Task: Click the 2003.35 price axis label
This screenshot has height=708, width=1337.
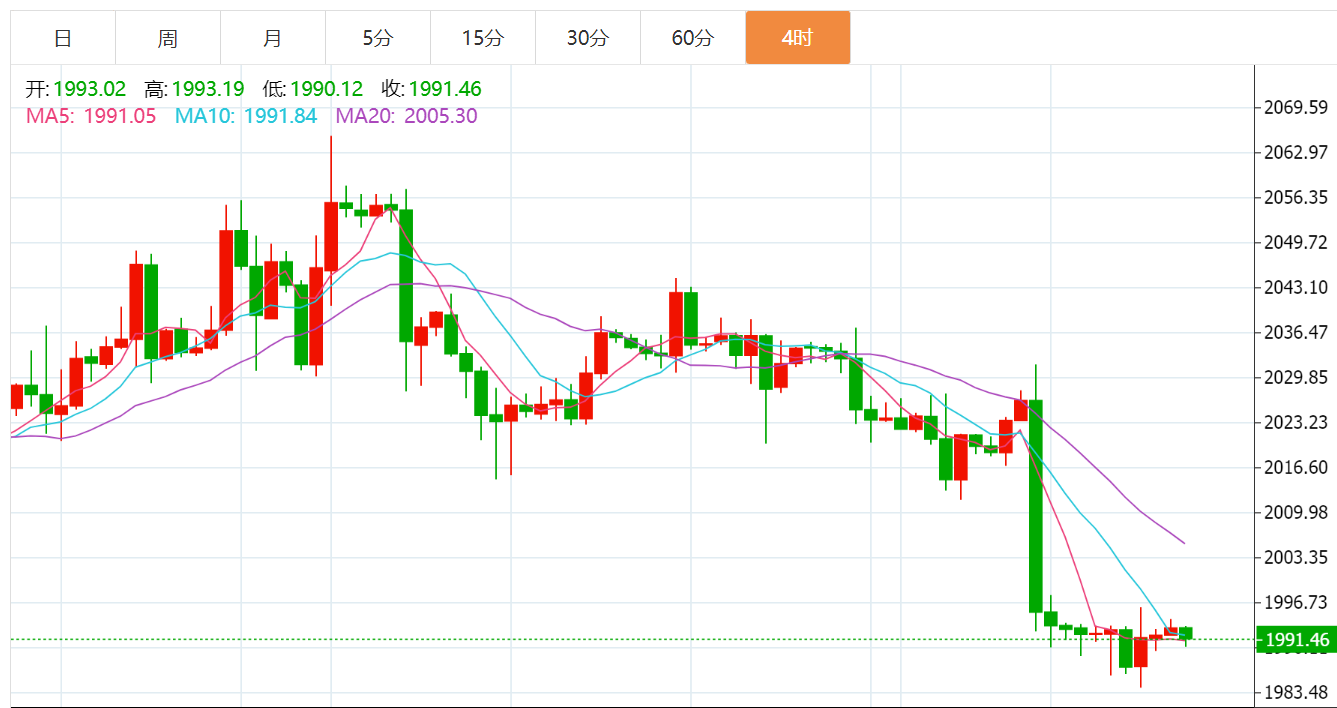Action: (1297, 558)
